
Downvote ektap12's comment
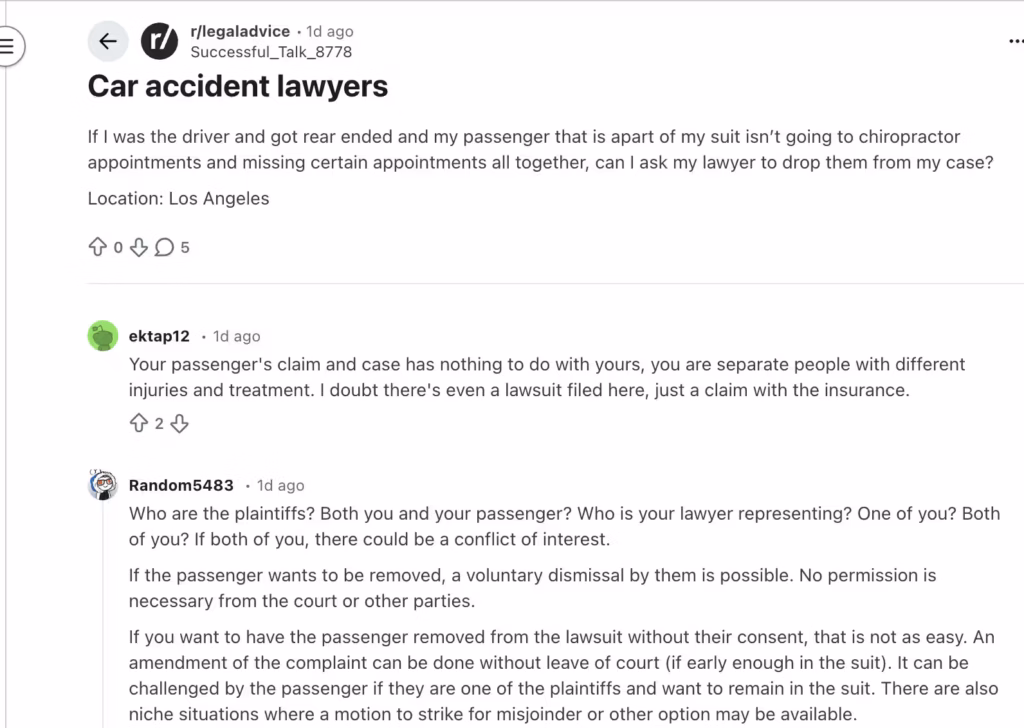(179, 423)
